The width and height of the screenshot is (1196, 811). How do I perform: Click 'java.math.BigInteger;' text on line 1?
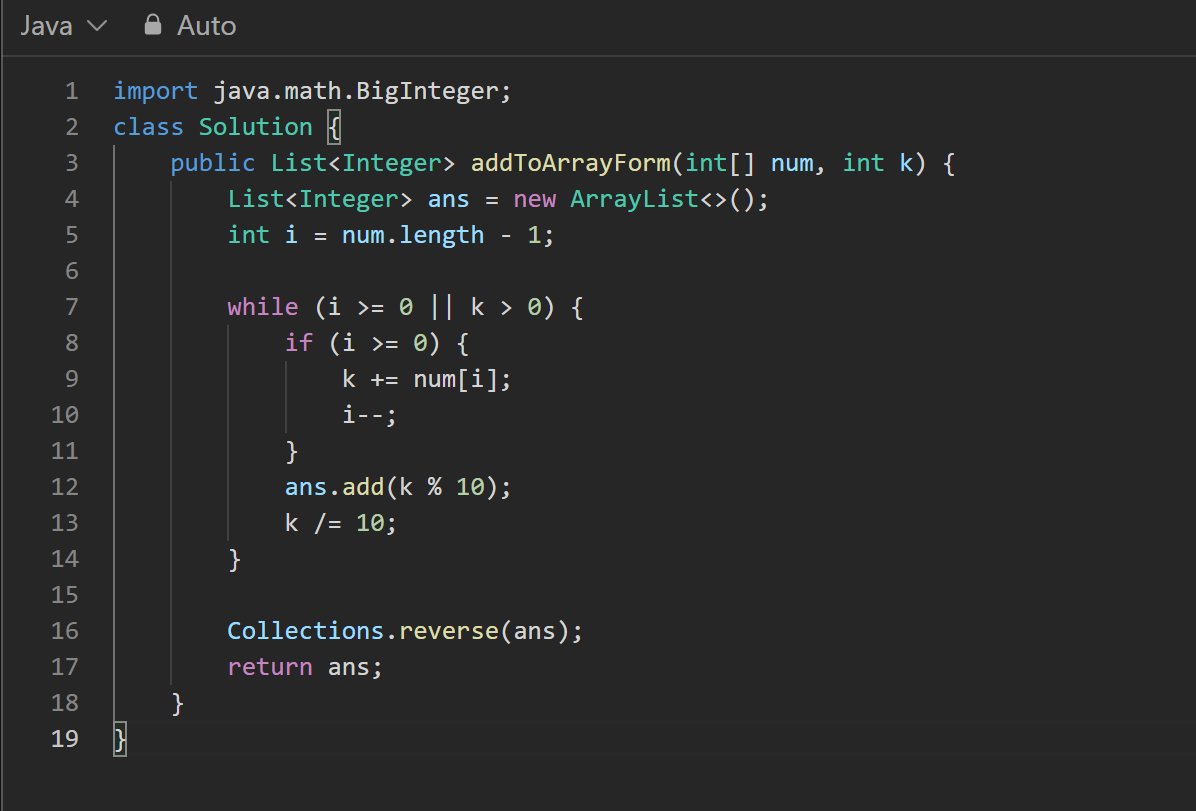coord(362,91)
